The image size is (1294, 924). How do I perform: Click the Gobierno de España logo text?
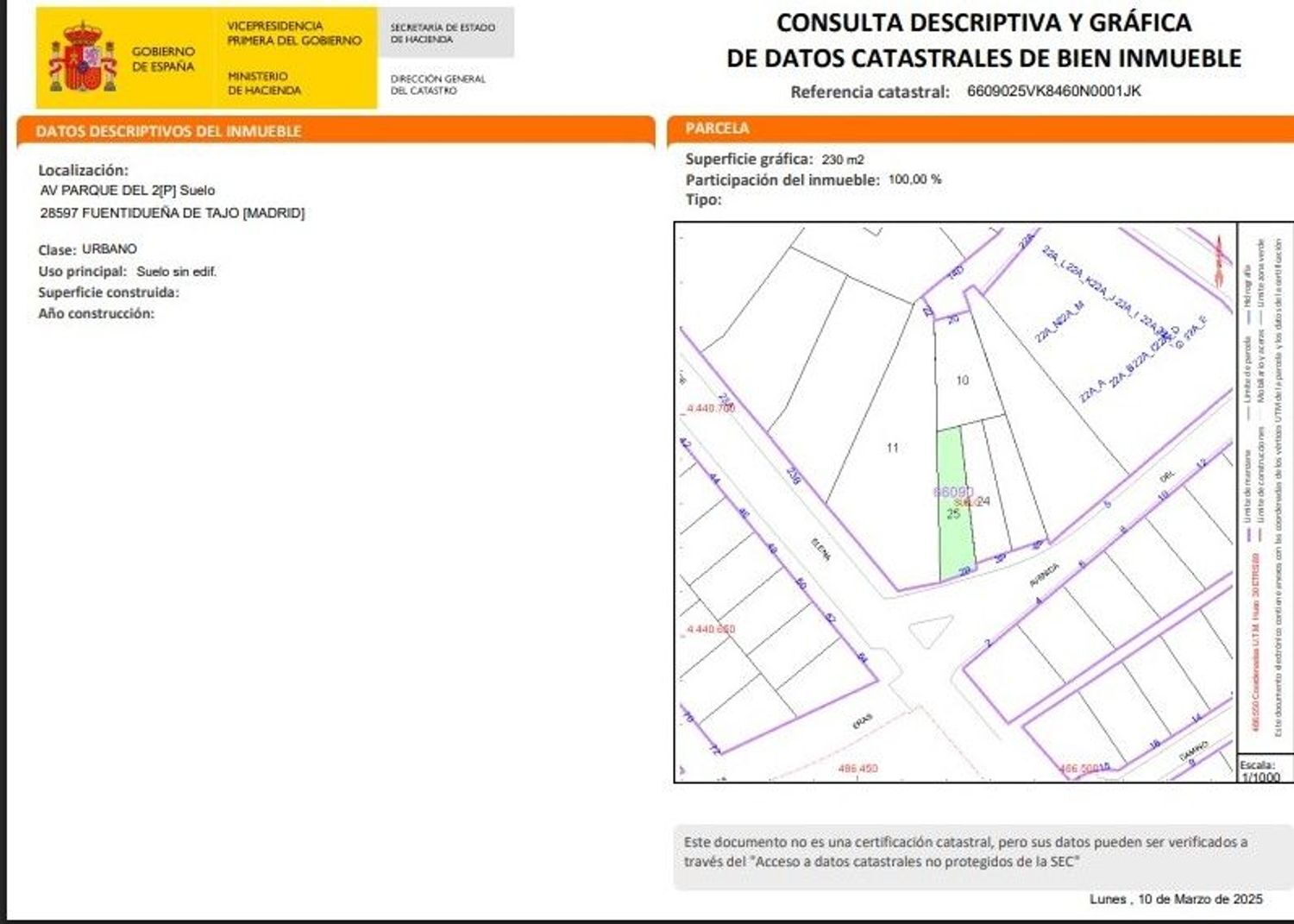pyautogui.click(x=163, y=59)
